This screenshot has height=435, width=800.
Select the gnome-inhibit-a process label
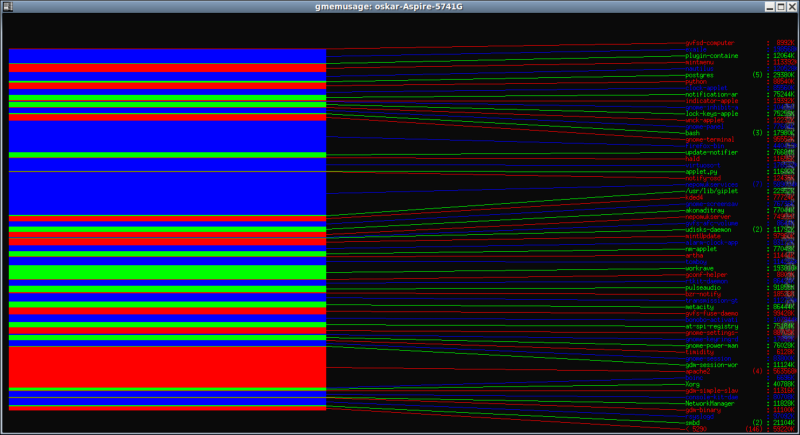click(711, 108)
